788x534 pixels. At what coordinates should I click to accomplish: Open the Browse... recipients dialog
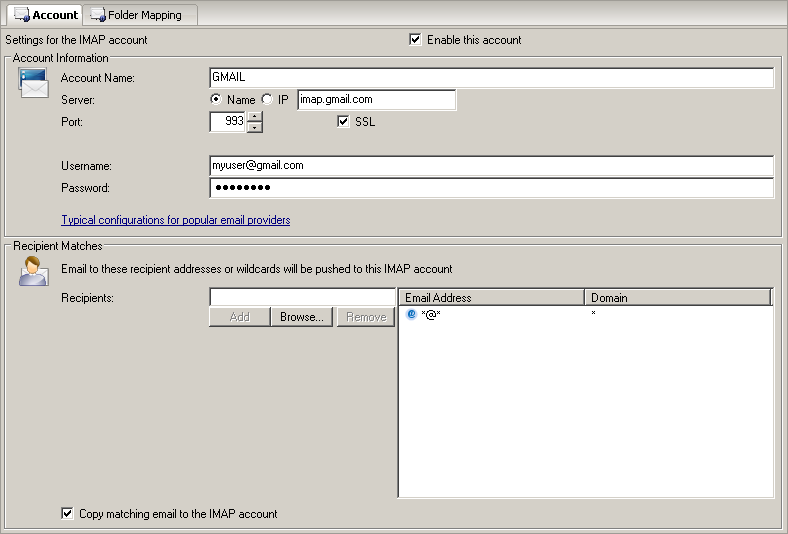point(301,317)
